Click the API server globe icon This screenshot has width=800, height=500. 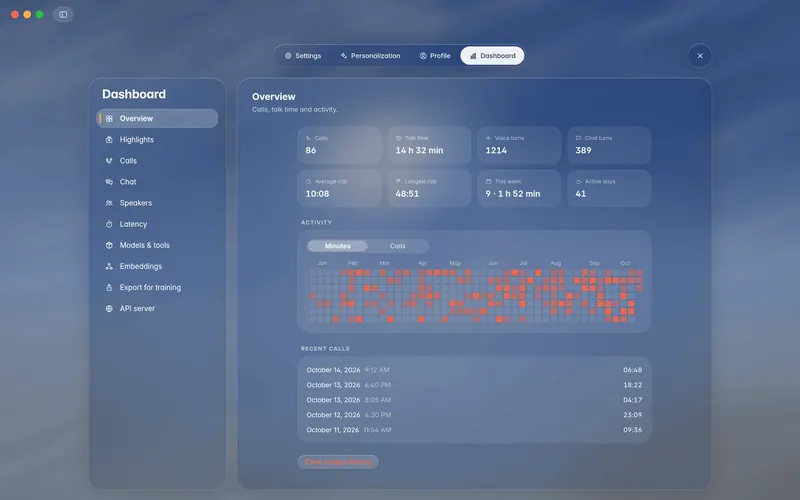pyautogui.click(x=109, y=309)
